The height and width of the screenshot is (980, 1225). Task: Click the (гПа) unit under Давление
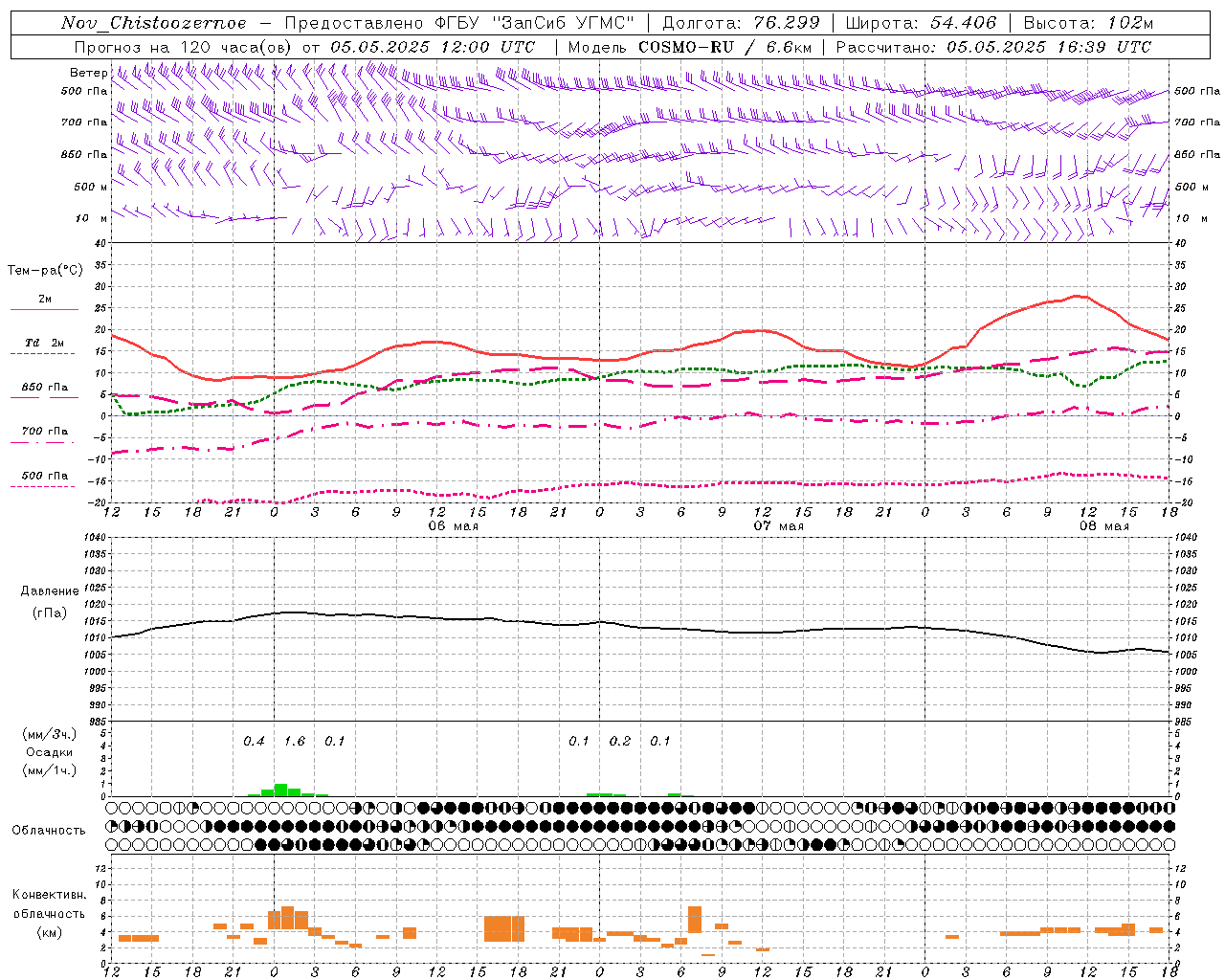[x=50, y=613]
